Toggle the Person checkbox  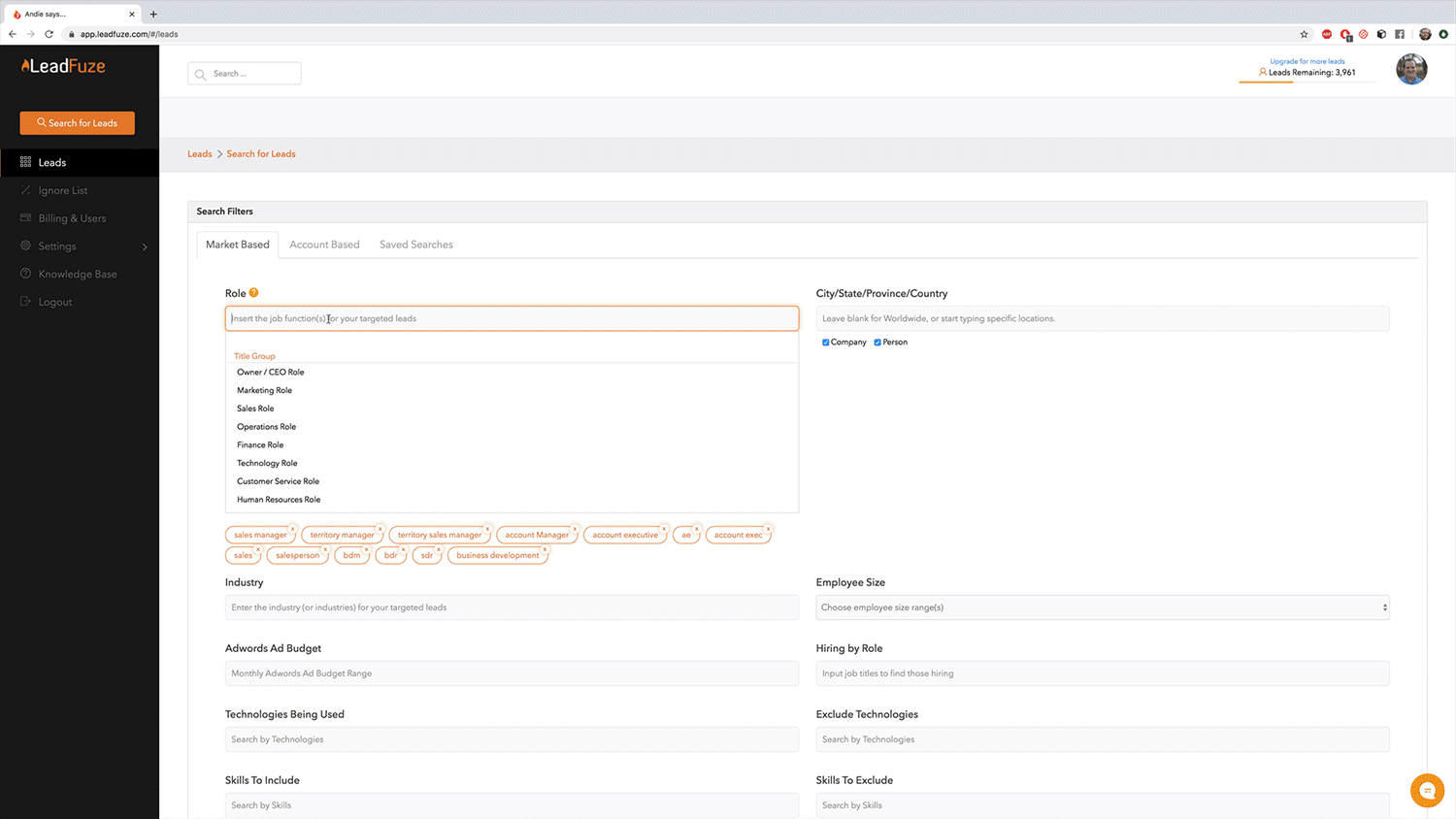[877, 343]
